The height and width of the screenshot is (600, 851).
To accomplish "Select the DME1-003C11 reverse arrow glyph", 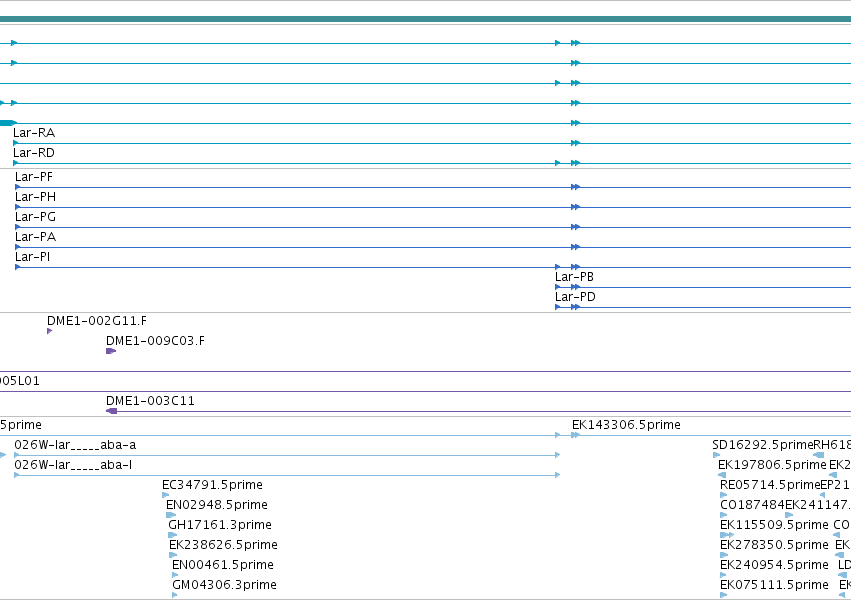I will pos(112,411).
